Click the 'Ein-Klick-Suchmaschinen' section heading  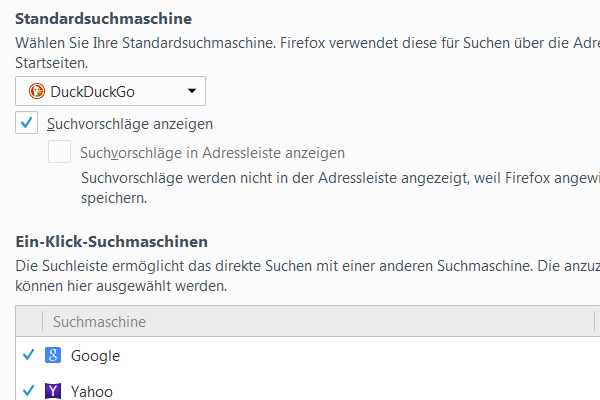click(112, 241)
